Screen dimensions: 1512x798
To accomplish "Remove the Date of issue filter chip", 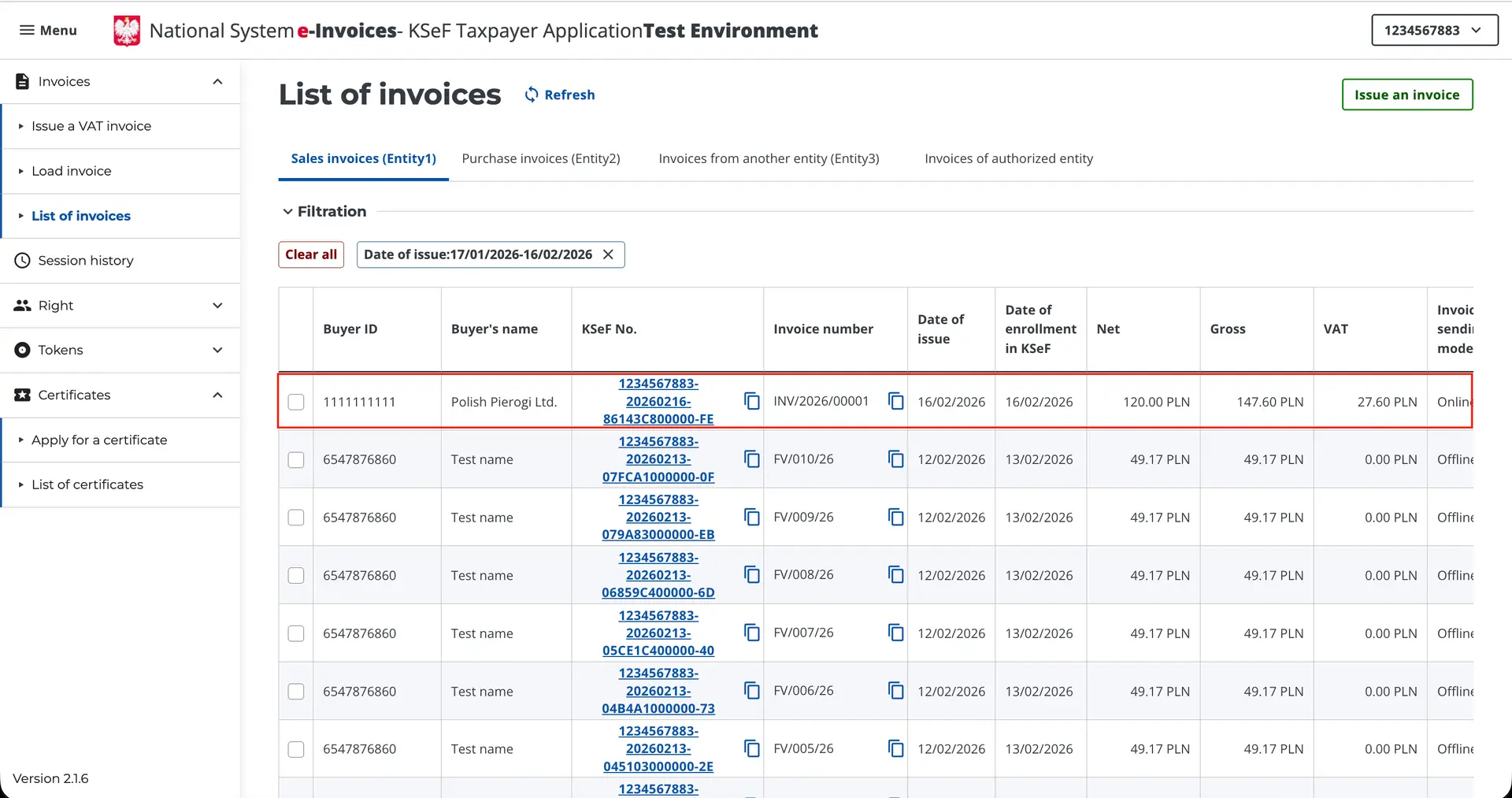I will point(608,254).
